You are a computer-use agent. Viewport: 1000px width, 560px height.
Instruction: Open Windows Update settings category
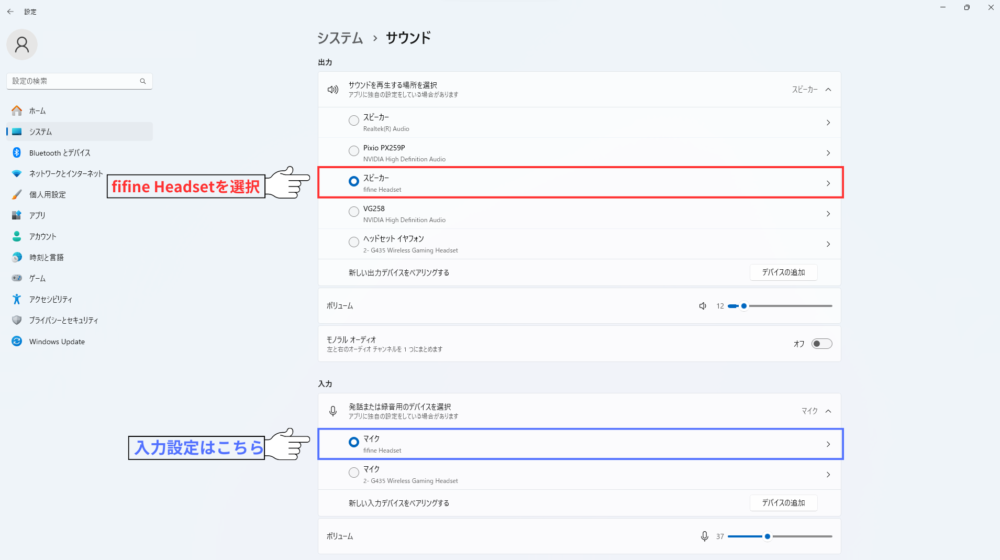(79, 341)
